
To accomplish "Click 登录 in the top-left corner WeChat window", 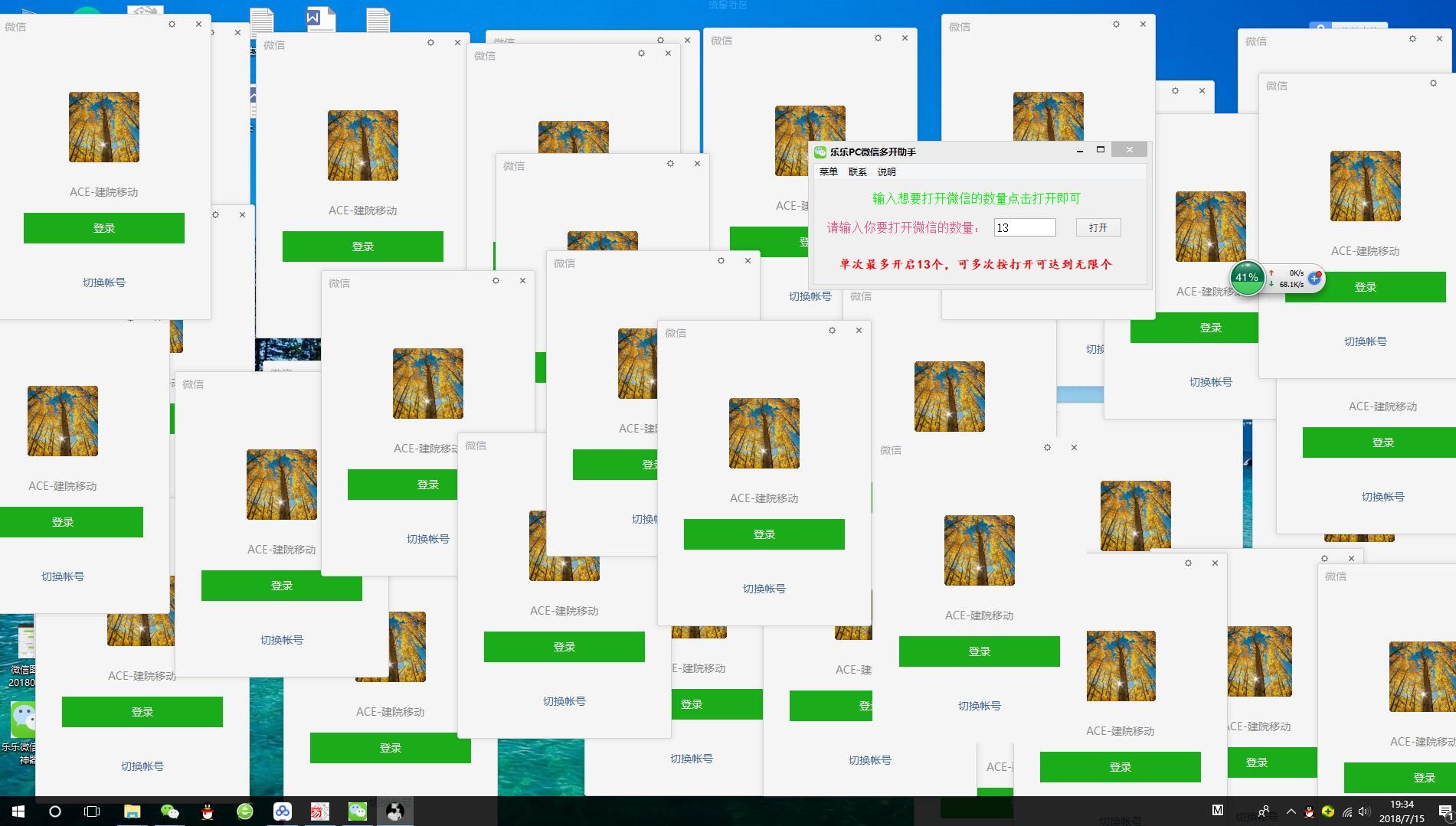I will [x=104, y=228].
